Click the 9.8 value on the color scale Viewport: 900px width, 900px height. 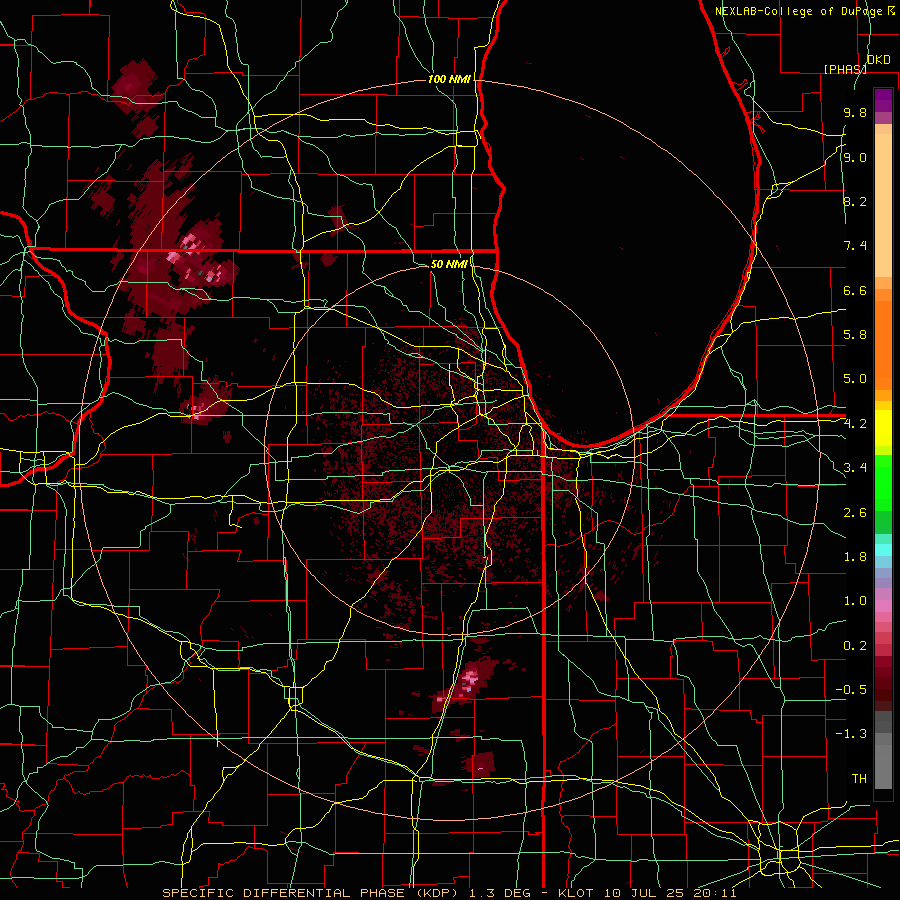pyautogui.click(x=855, y=112)
